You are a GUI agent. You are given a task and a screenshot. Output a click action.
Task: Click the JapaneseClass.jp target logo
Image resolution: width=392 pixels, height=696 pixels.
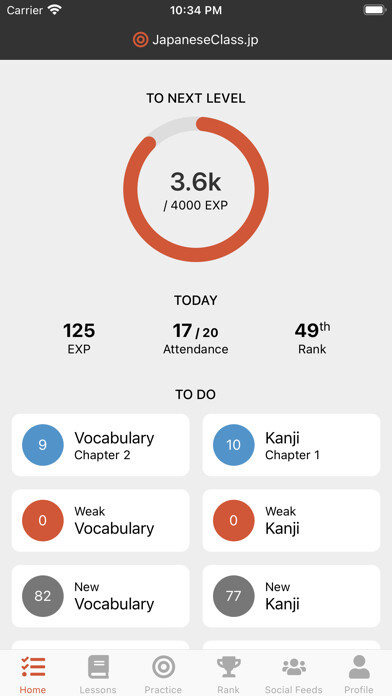click(140, 40)
